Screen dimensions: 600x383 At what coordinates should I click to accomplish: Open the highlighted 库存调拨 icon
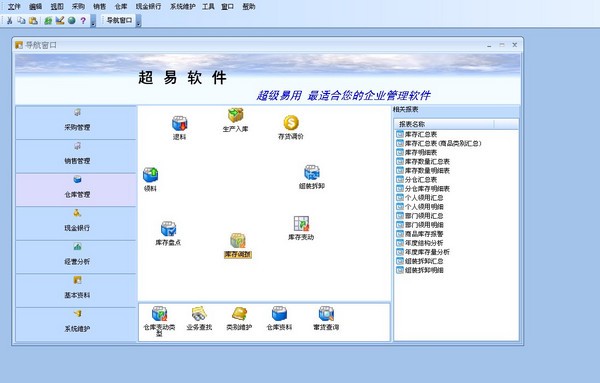click(238, 241)
